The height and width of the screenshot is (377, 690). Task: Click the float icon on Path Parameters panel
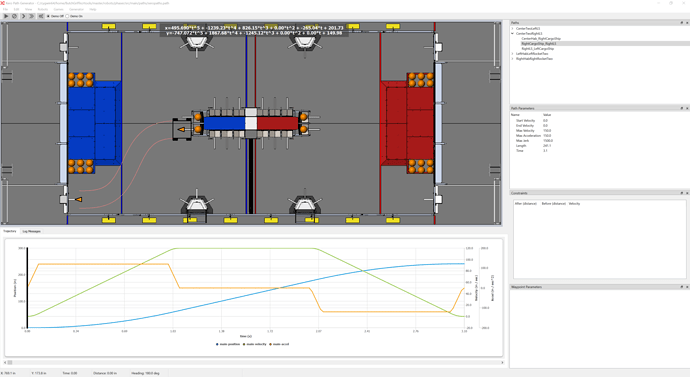[682, 108]
